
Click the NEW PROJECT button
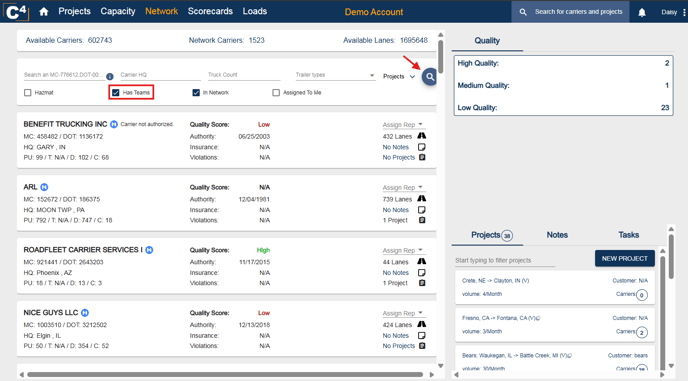[624, 259]
